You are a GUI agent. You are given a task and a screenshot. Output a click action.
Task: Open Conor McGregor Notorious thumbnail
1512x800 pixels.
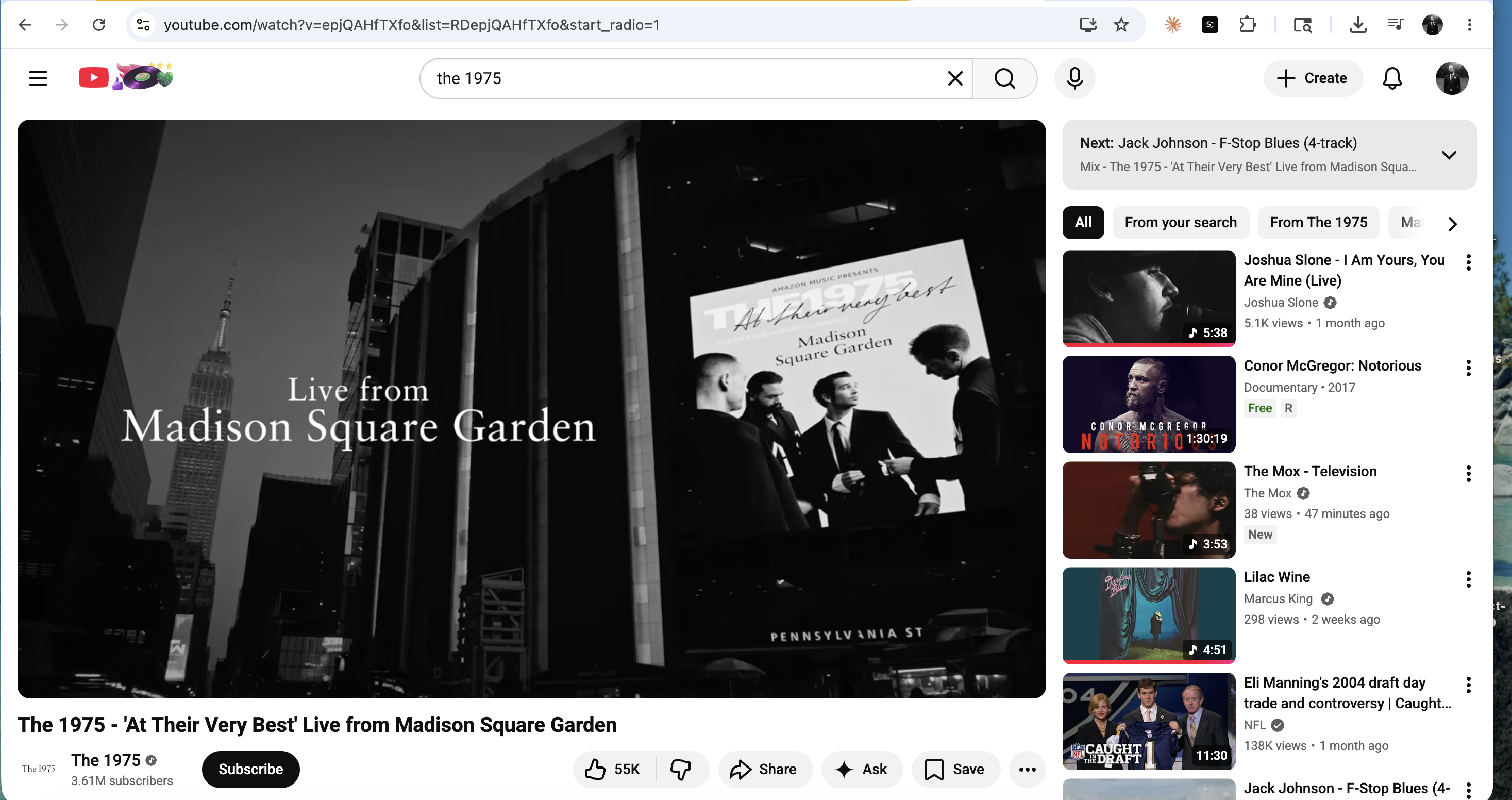[1149, 404]
